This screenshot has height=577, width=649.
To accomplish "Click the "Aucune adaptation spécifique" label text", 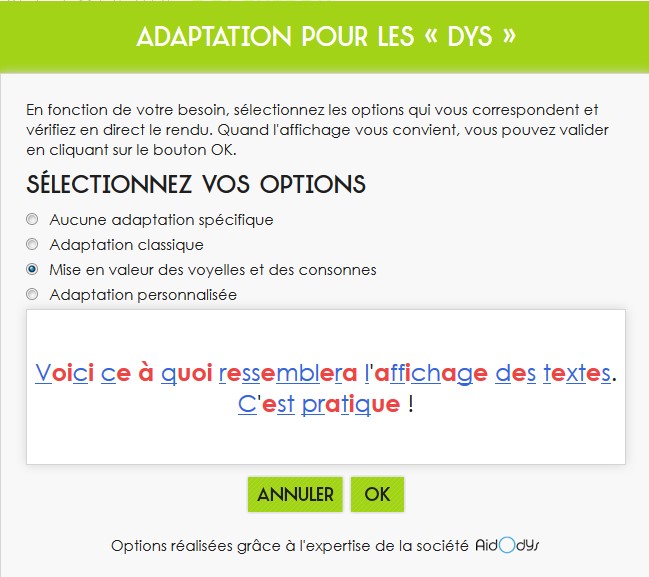I will click(161, 220).
